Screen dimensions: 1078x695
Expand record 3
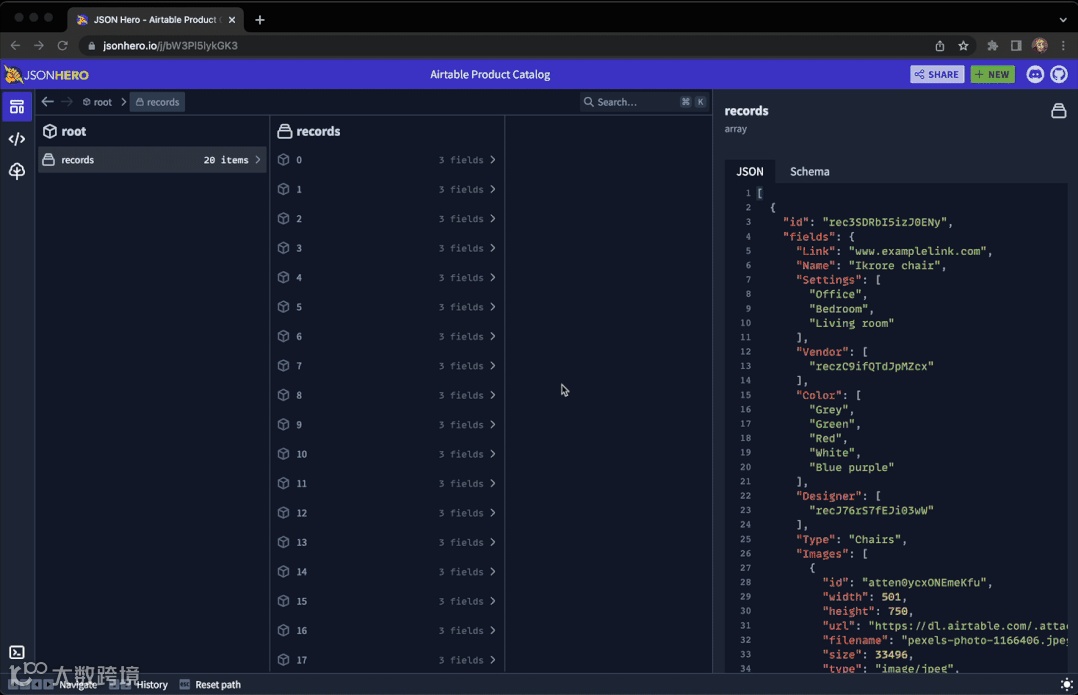(386, 248)
